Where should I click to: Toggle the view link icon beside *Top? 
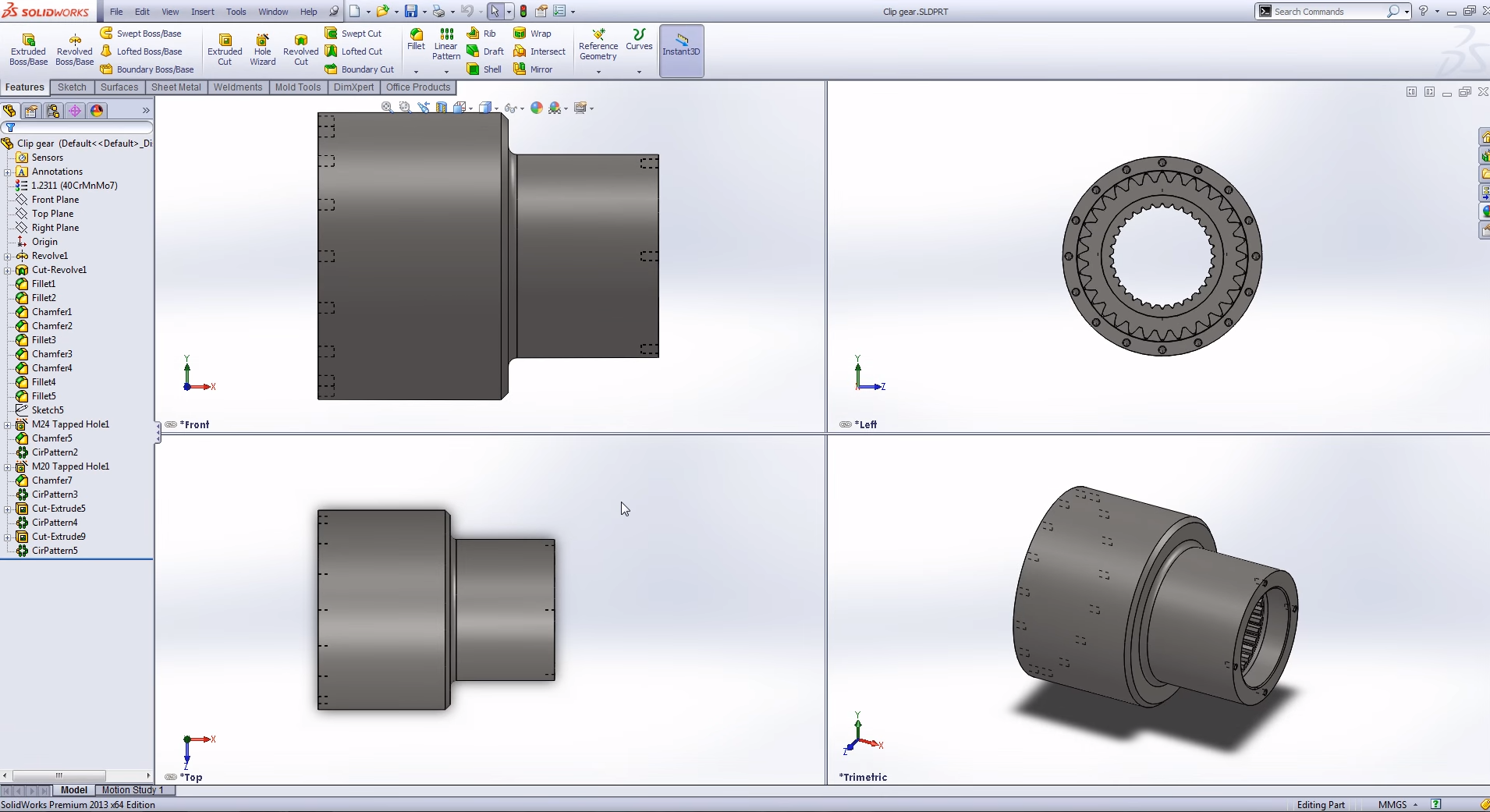(x=171, y=777)
